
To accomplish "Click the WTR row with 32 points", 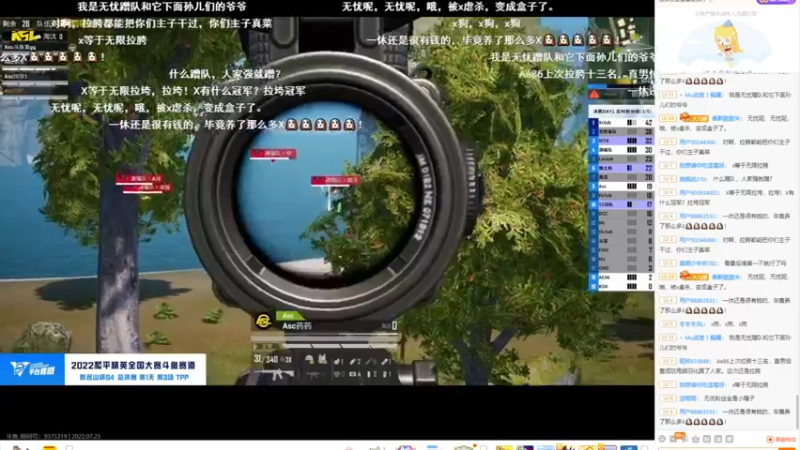I will 621,141.
